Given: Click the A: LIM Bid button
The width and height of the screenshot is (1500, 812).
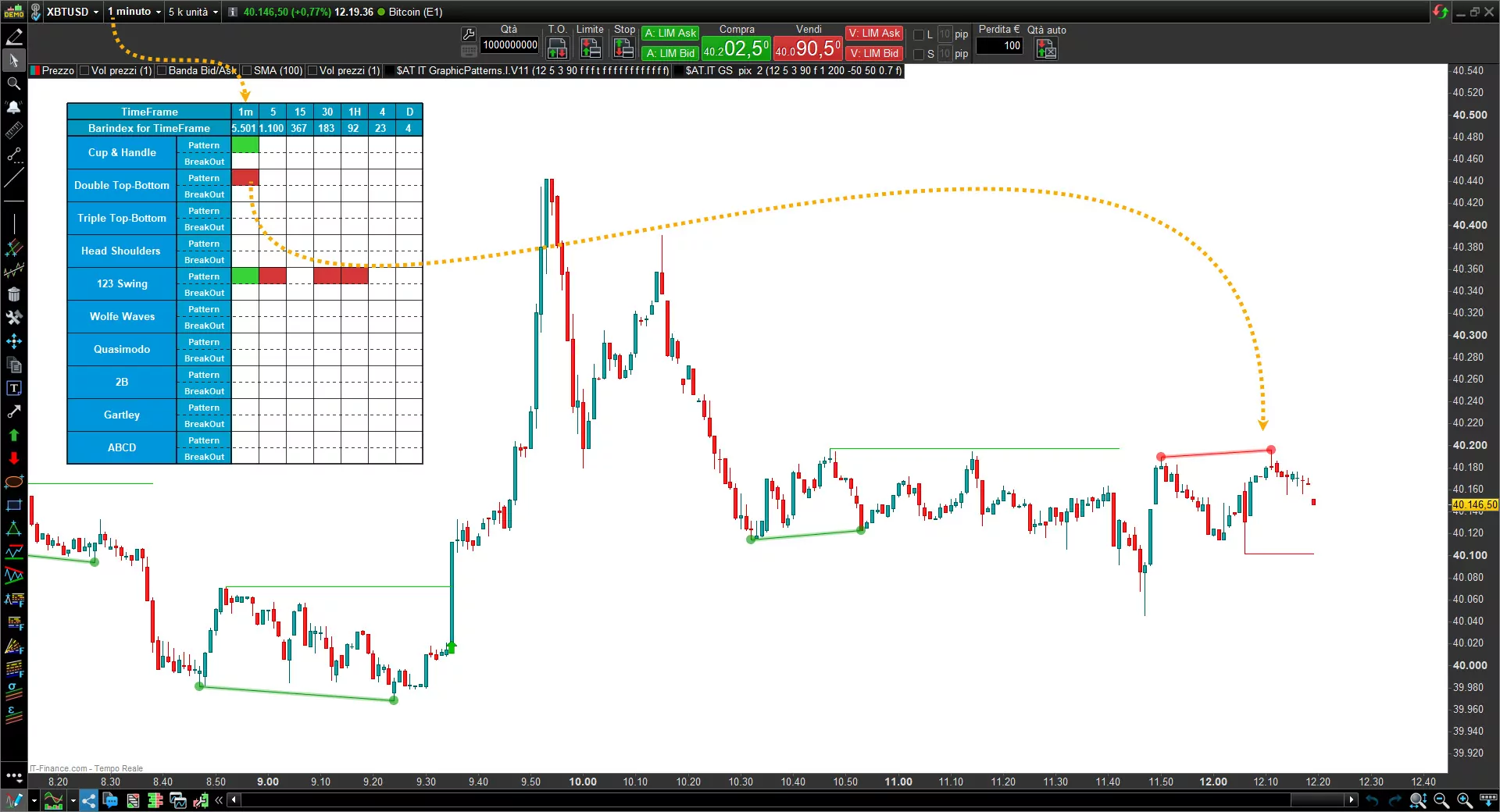Looking at the screenshot, I should 670,53.
